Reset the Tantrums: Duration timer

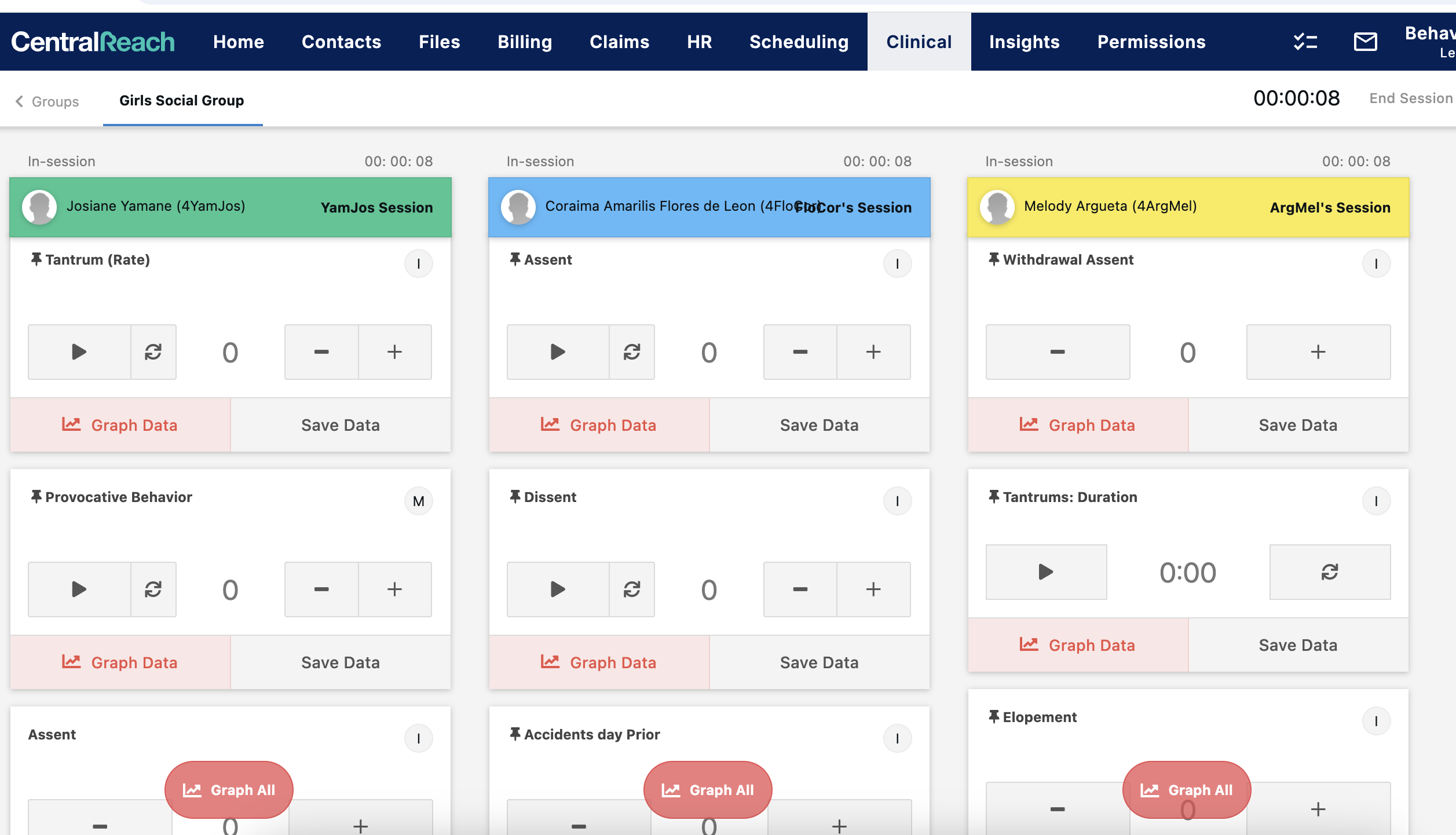1330,572
